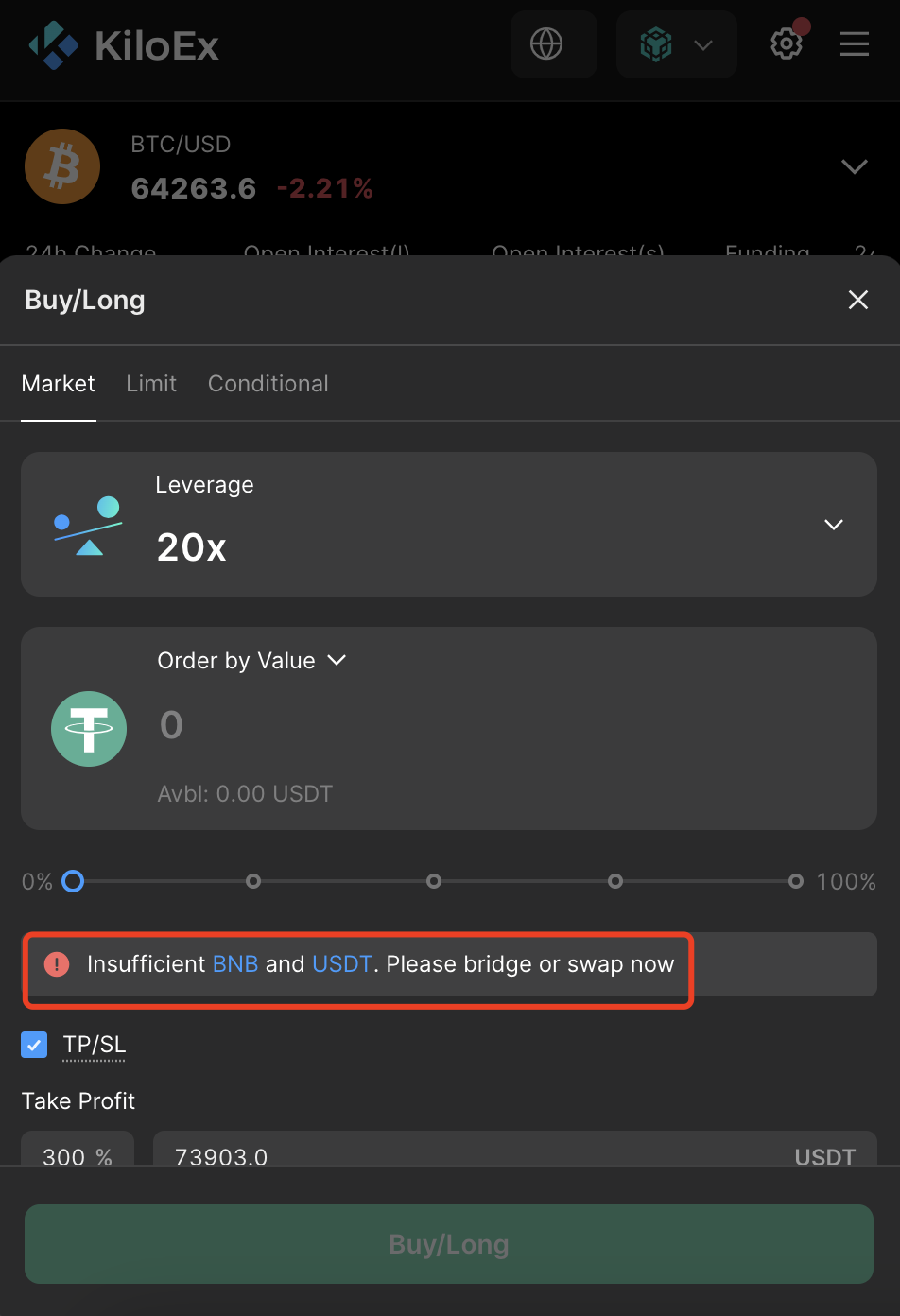This screenshot has width=900, height=1316.
Task: Expand the BTC/USD pair chevron
Action: click(x=855, y=166)
